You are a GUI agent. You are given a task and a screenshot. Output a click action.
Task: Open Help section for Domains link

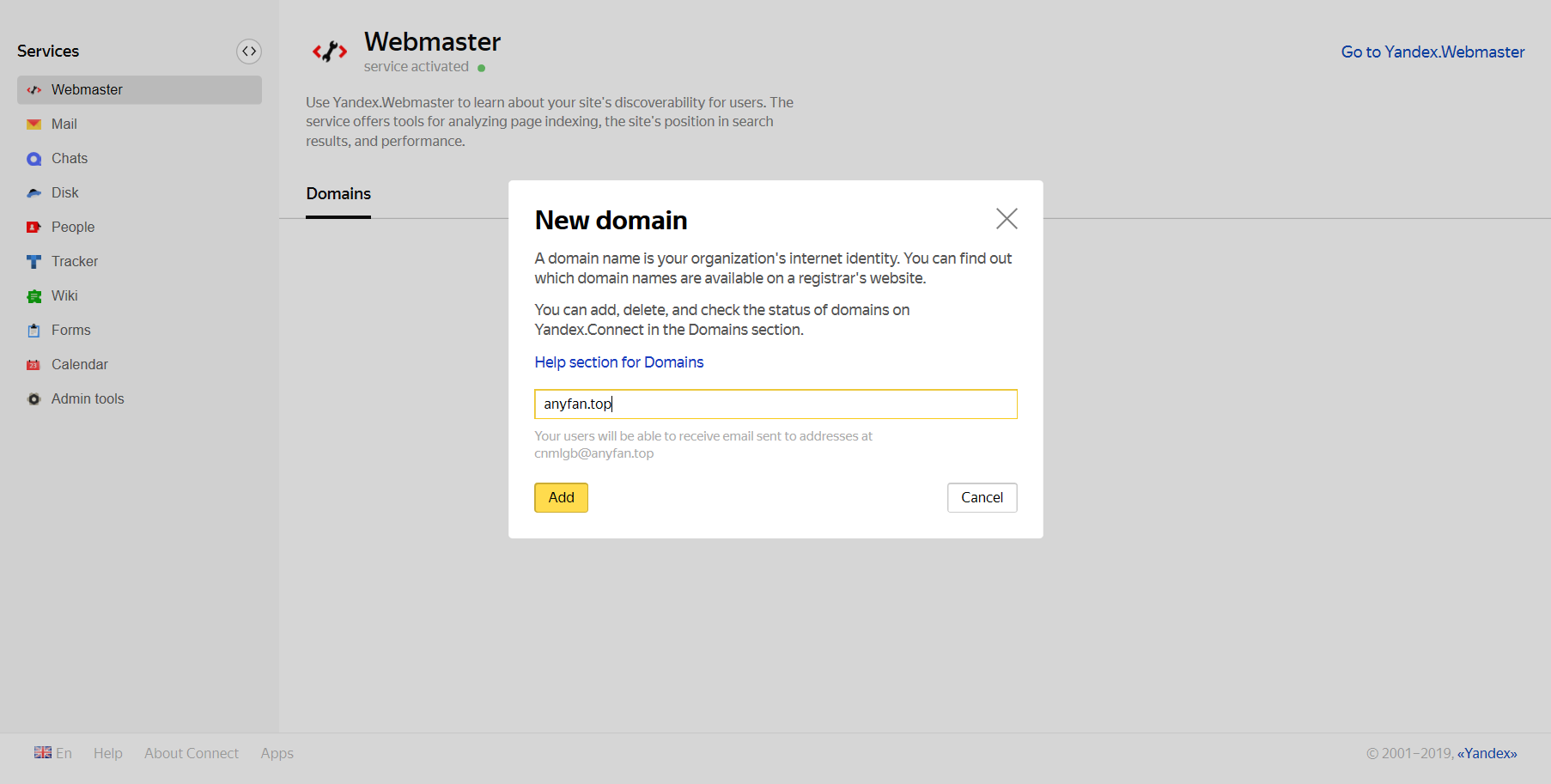click(619, 362)
